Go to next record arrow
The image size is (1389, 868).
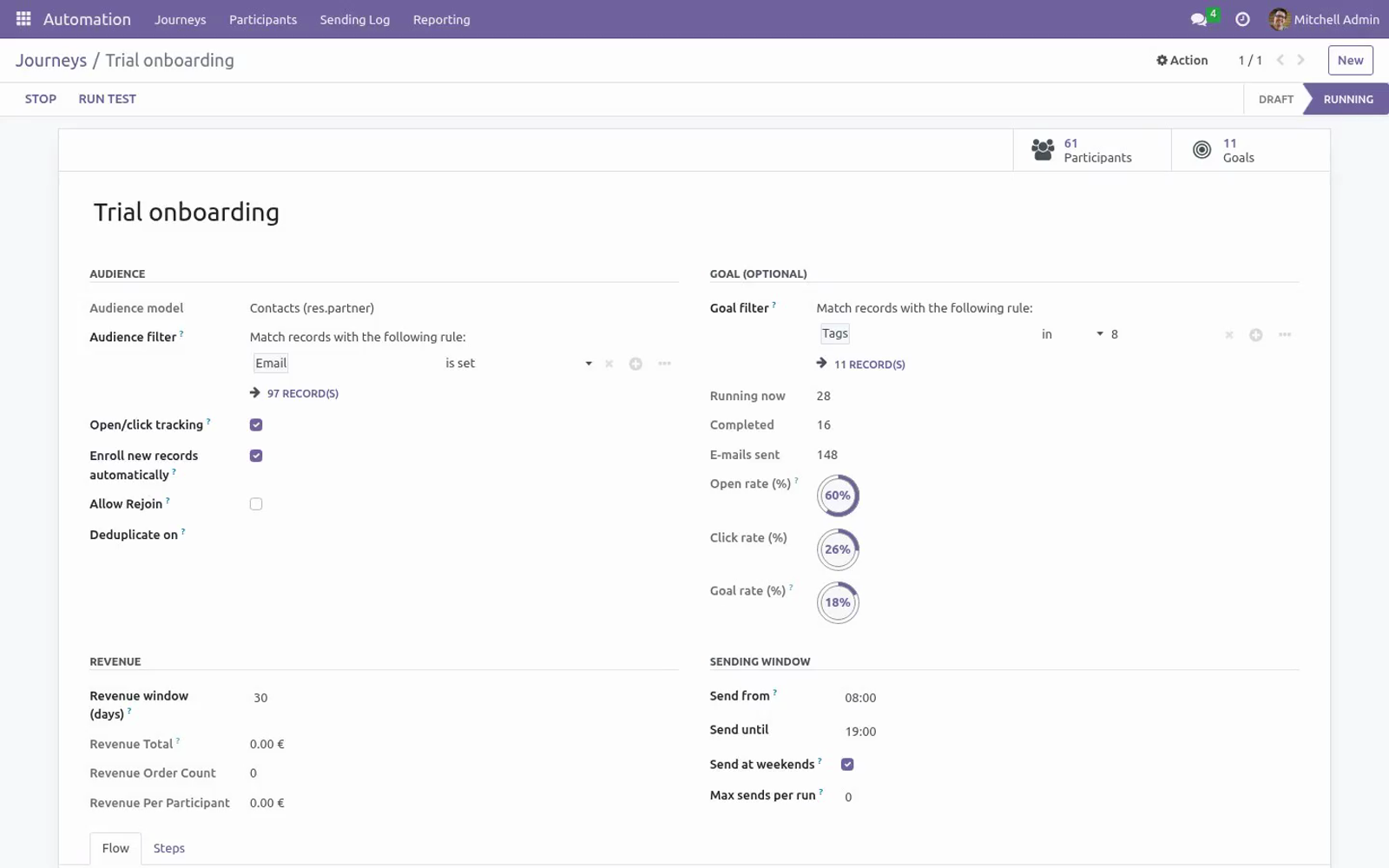(1300, 60)
